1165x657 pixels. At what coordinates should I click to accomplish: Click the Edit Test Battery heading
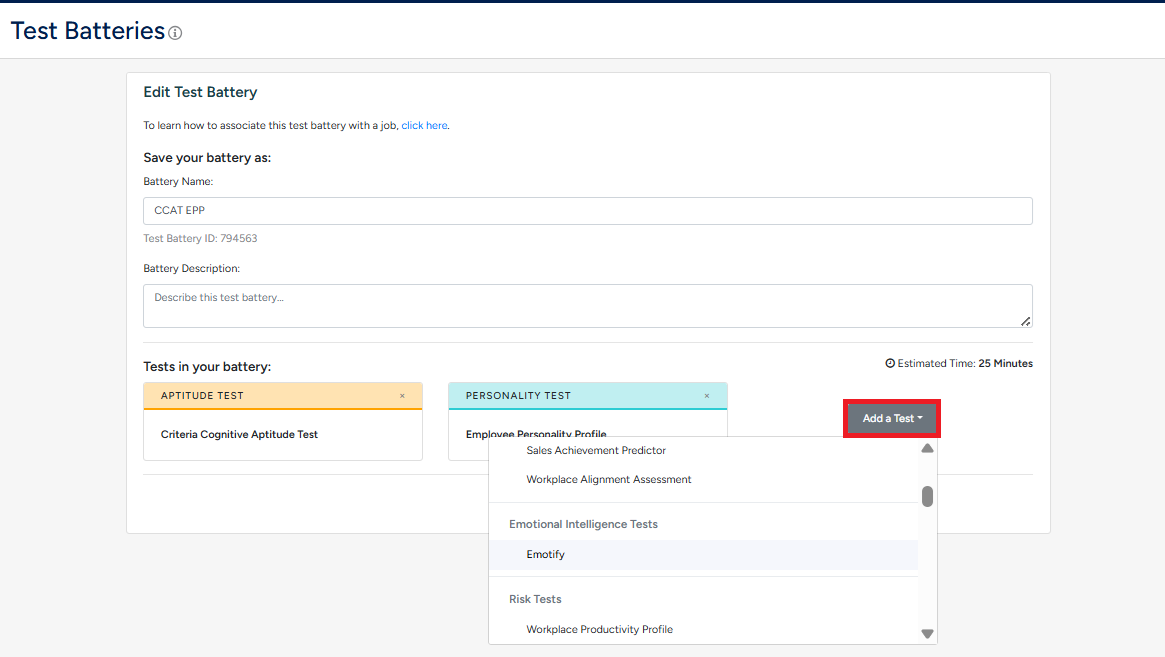[201, 92]
